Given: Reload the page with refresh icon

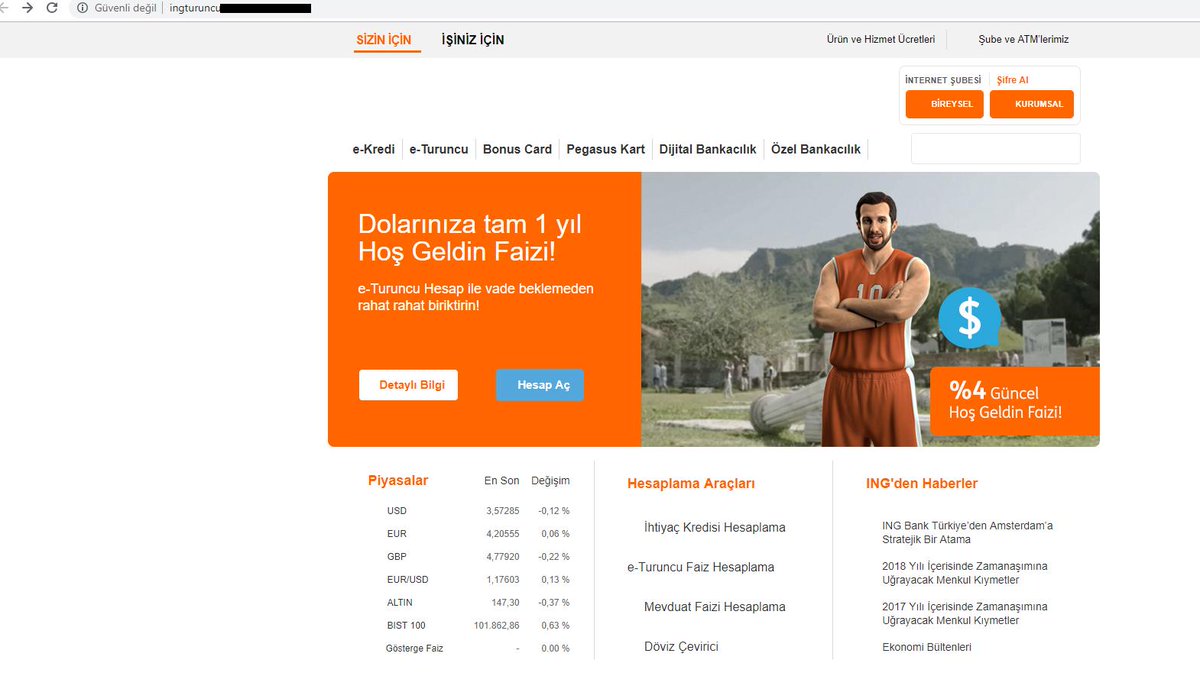Looking at the screenshot, I should point(52,8).
